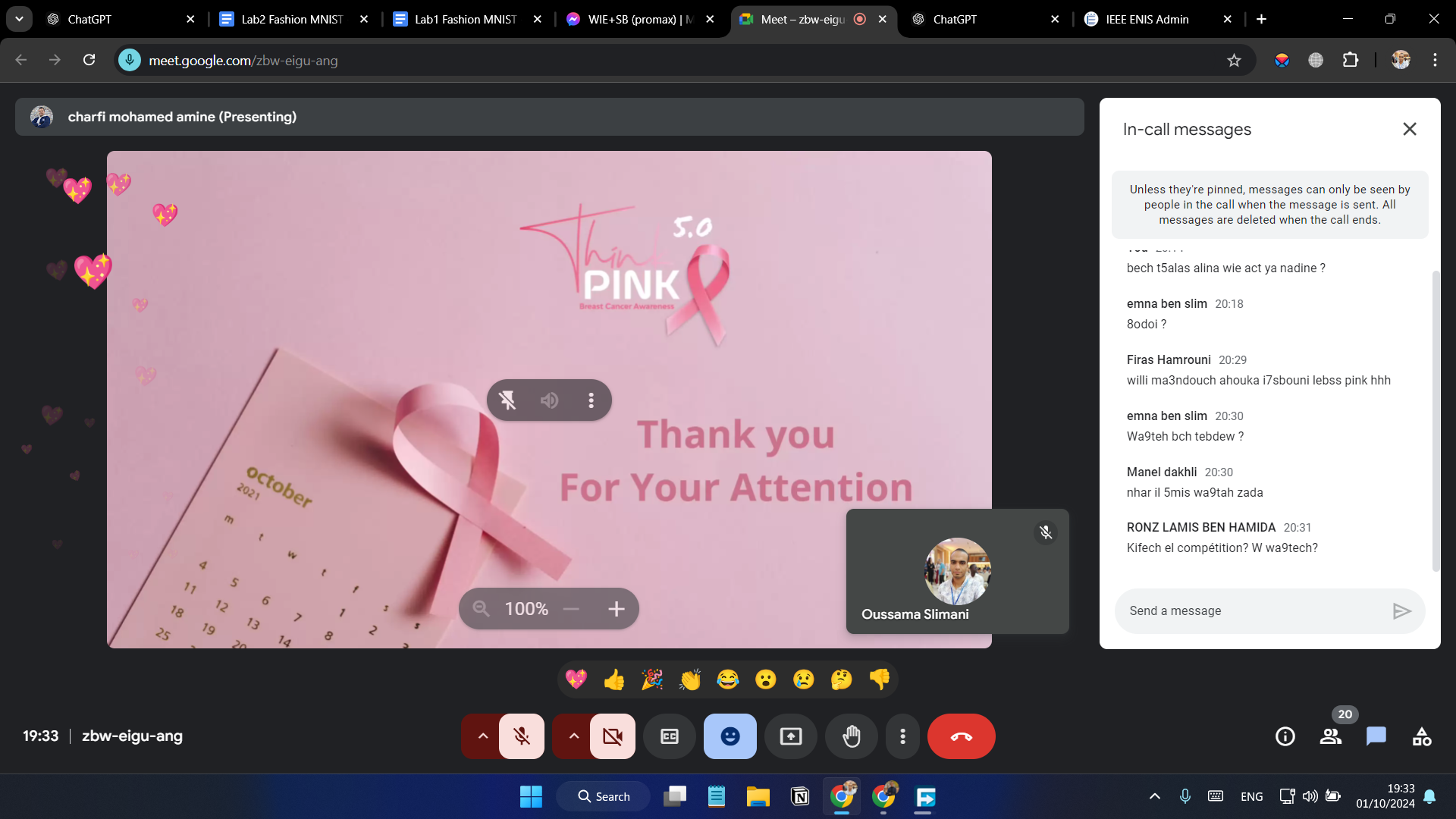Switch to the Lab2 Fashion MNIST tab
This screenshot has width=1456, height=819.
click(292, 19)
